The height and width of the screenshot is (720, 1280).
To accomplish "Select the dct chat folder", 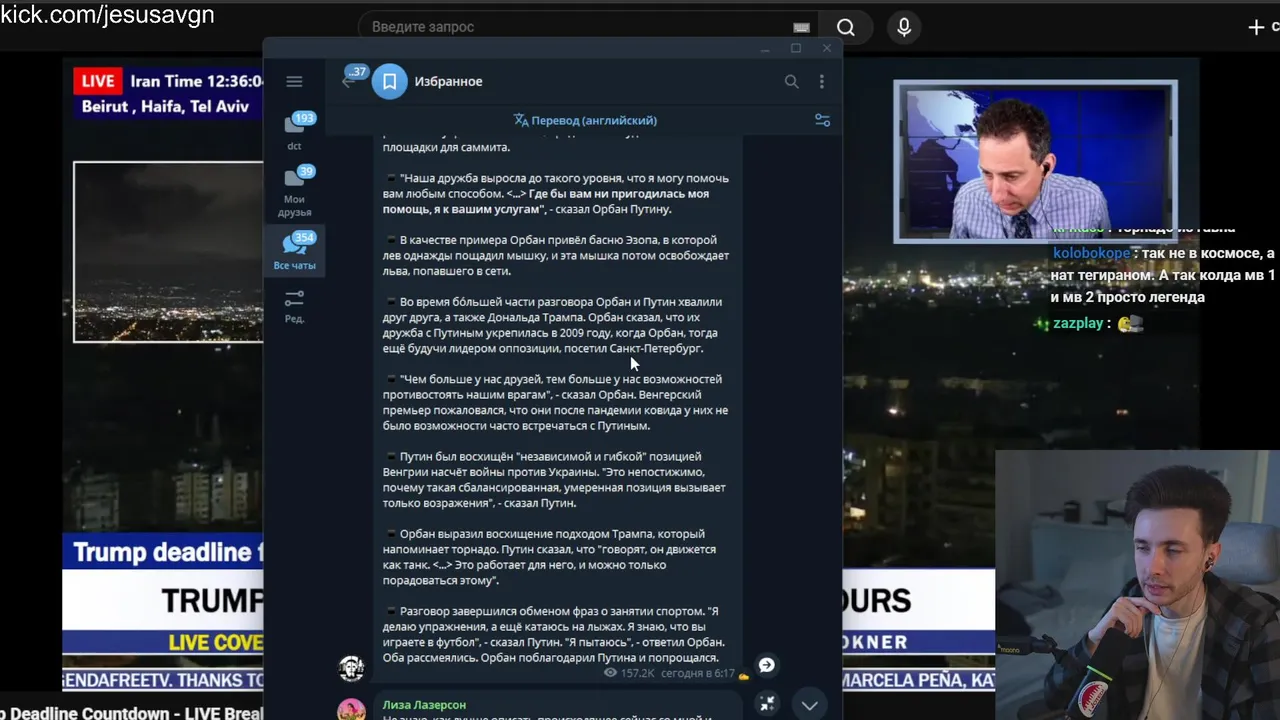I will coord(294,130).
